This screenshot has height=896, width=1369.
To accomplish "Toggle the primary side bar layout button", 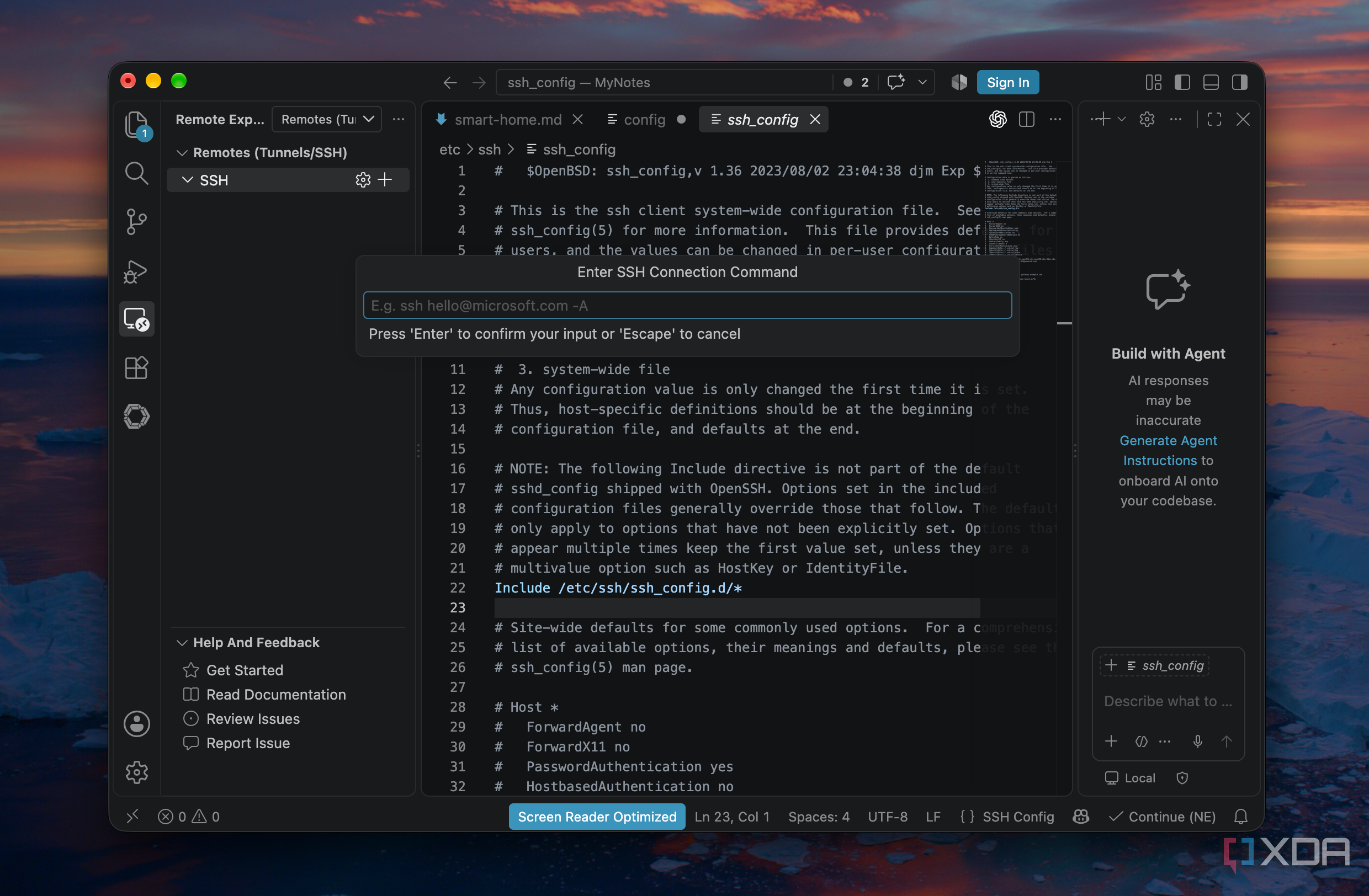I will (x=1182, y=83).
